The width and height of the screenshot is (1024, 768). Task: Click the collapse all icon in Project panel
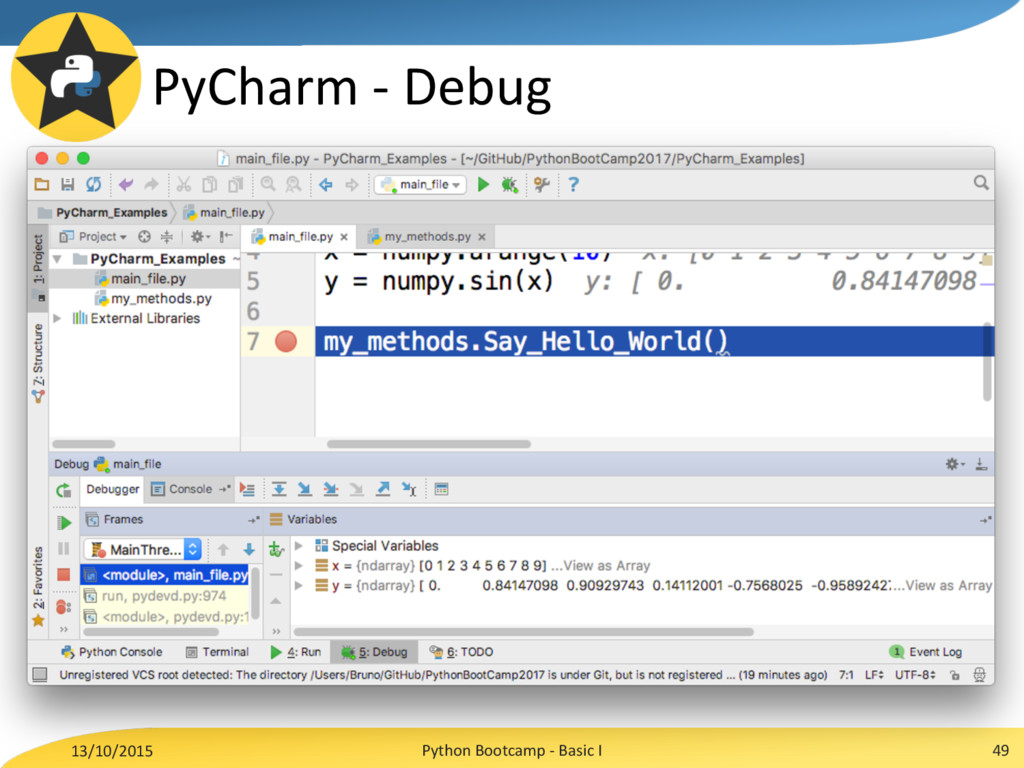(x=167, y=236)
